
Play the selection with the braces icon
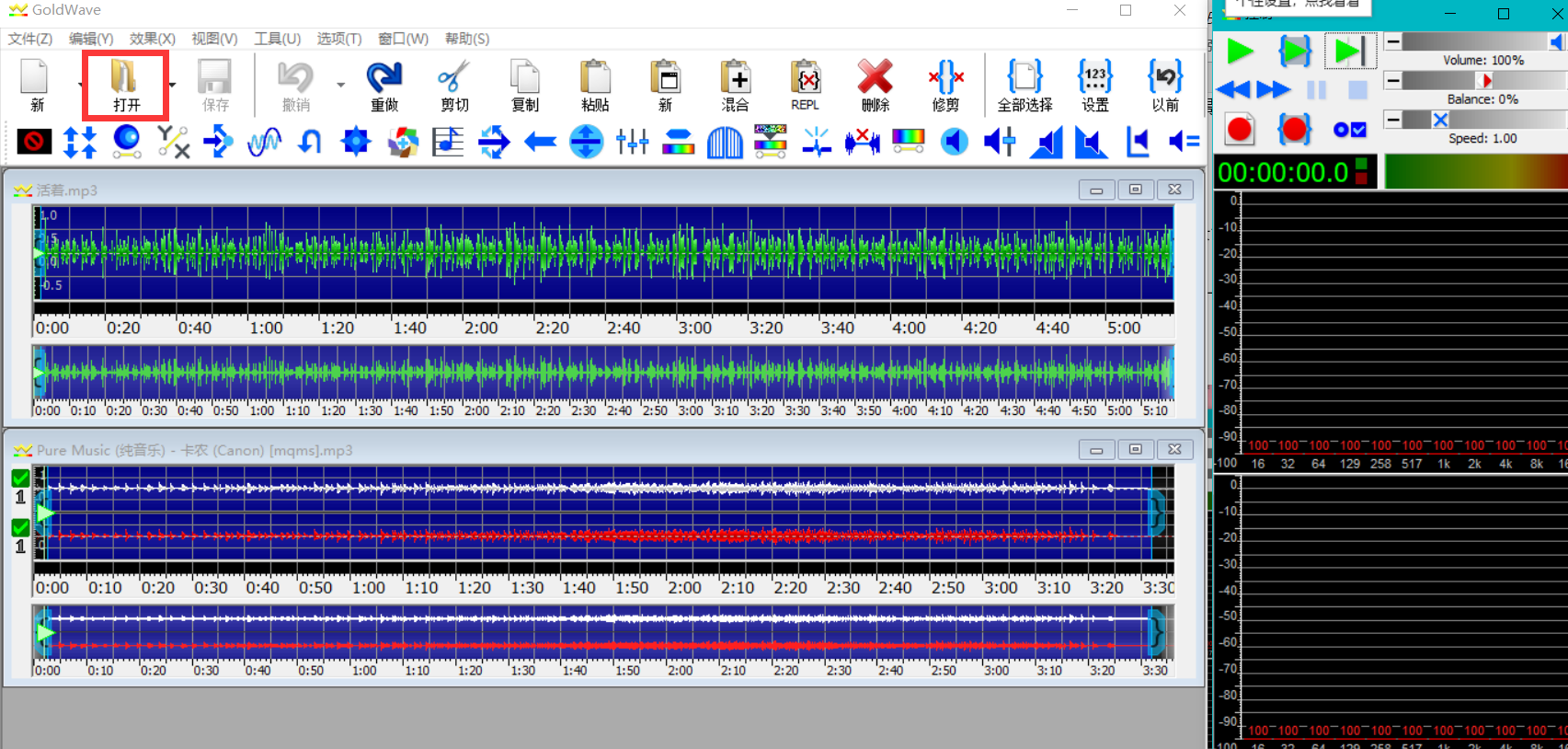1295,52
